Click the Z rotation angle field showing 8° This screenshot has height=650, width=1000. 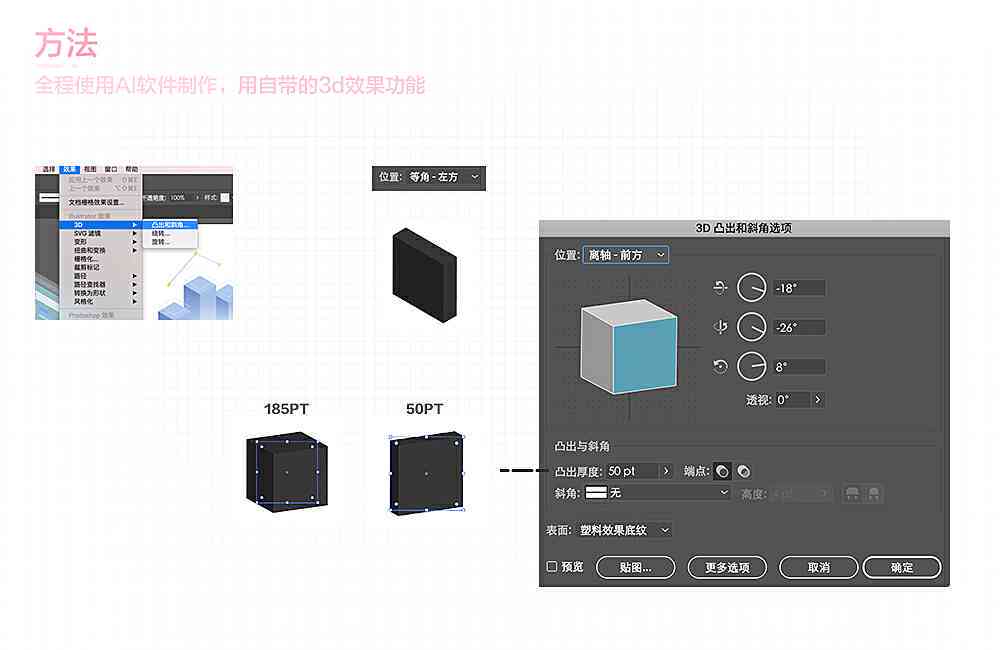799,367
